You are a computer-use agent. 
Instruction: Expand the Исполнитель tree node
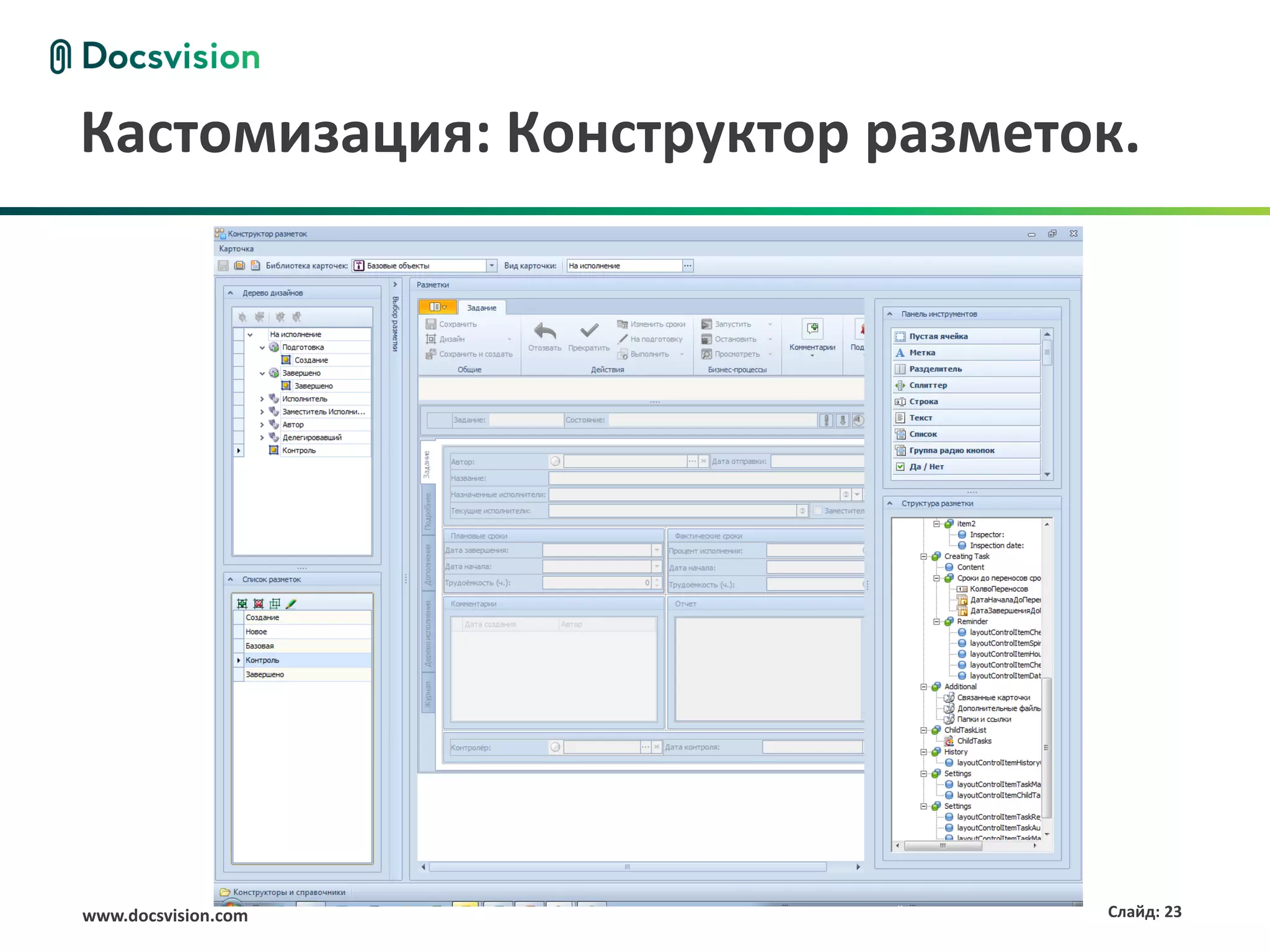pyautogui.click(x=262, y=399)
